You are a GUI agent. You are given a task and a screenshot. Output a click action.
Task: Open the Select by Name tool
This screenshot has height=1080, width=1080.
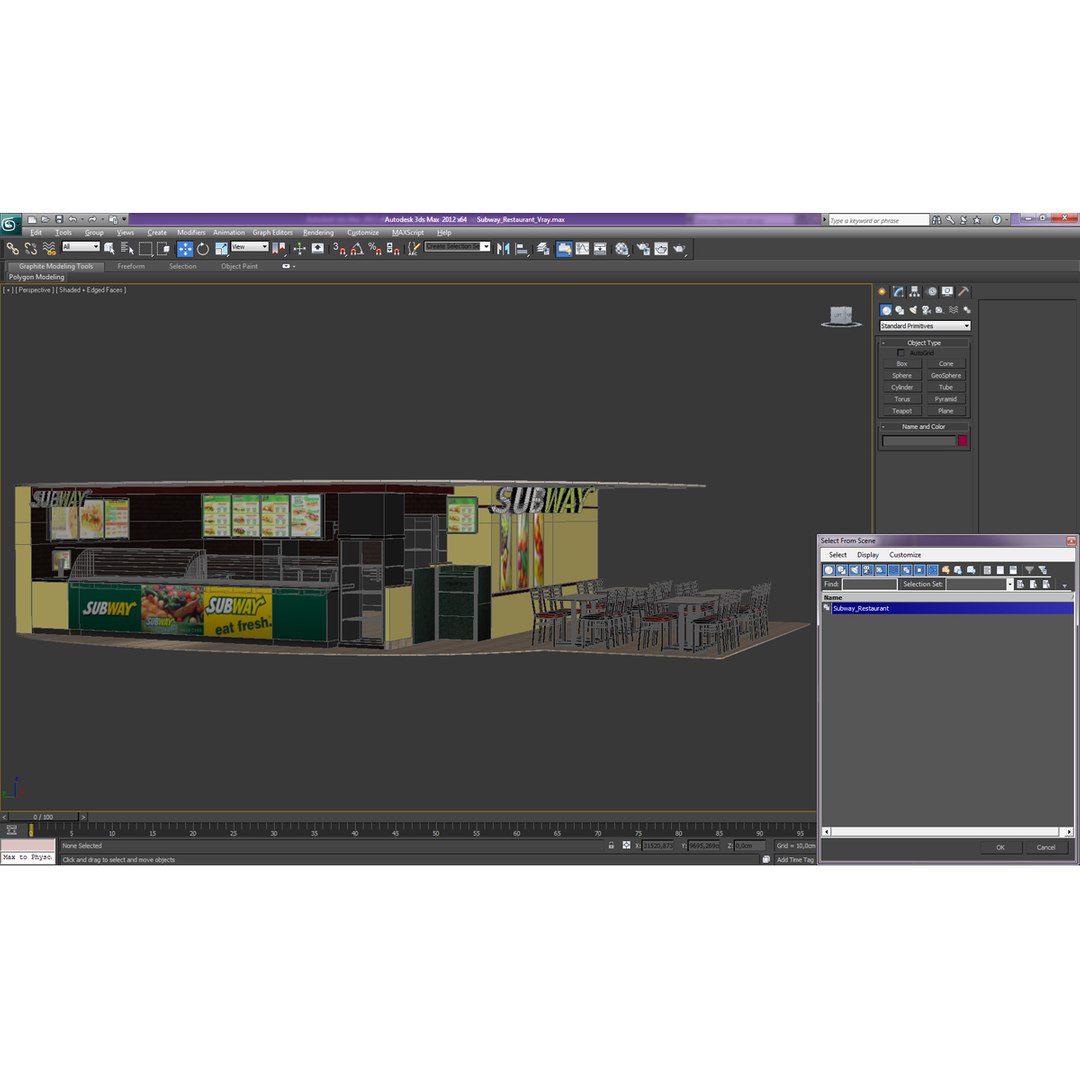[127, 249]
